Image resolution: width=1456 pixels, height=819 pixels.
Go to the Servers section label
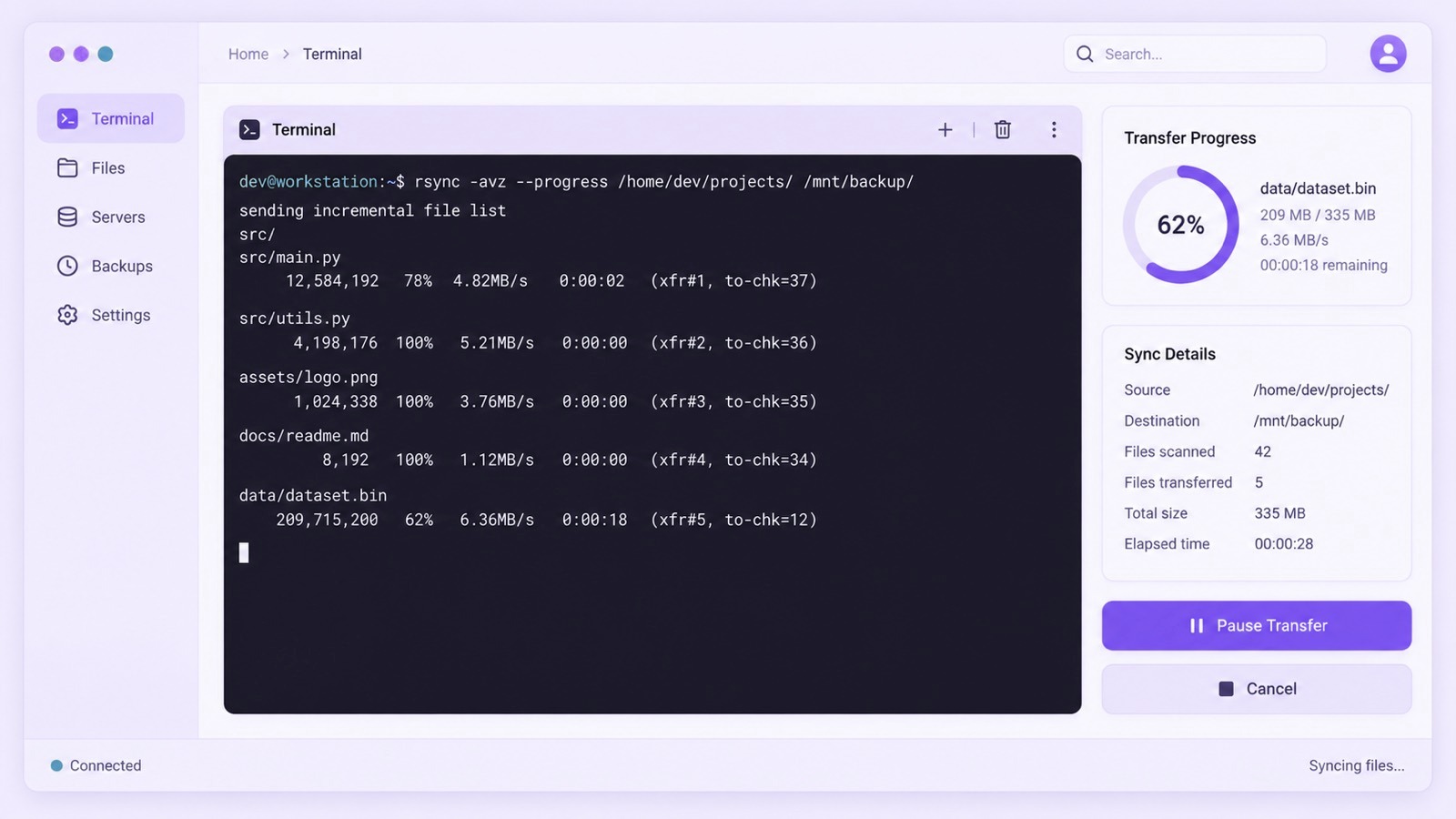click(118, 217)
